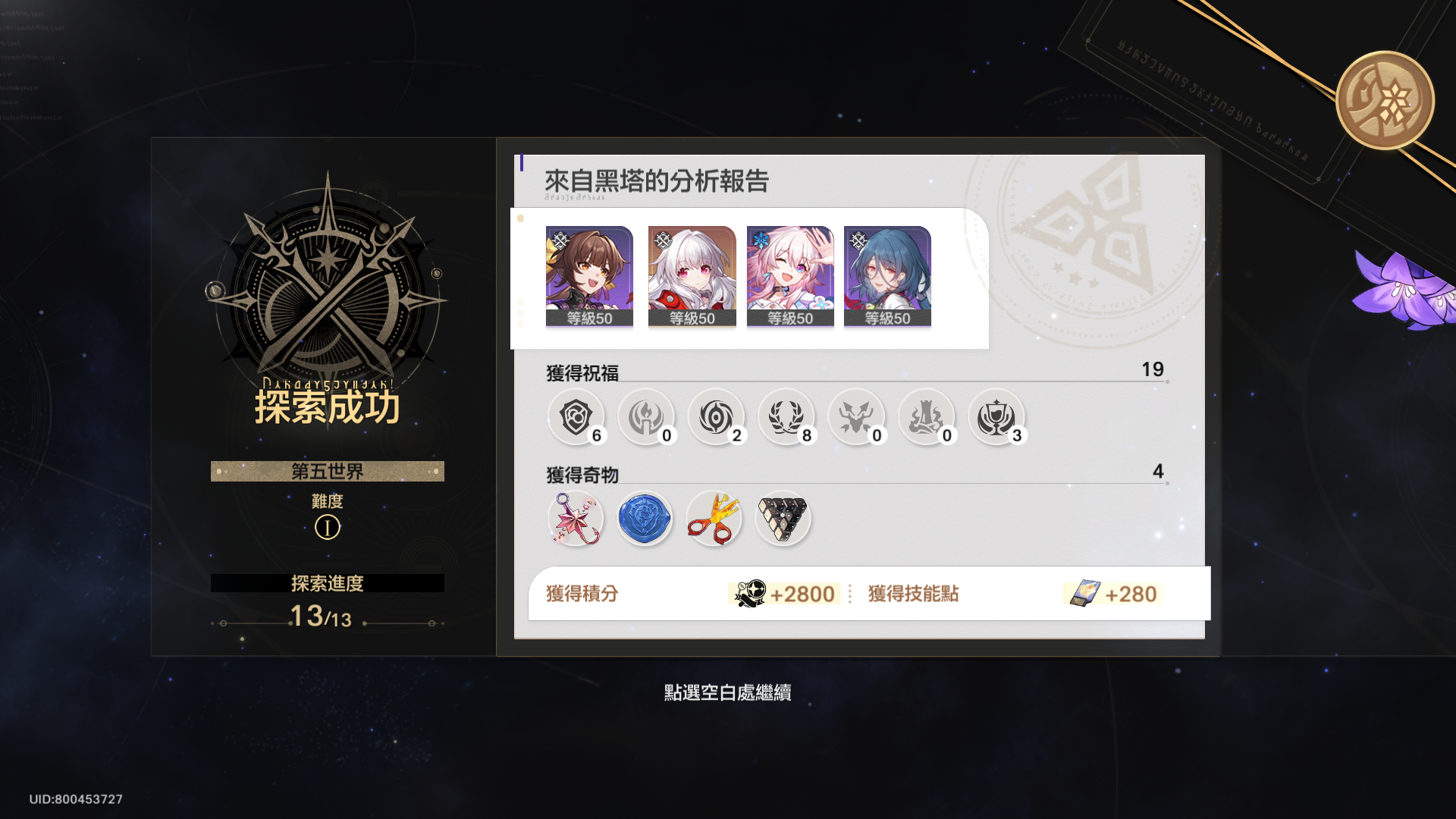Click the Destruction blessing icon showing 0
The image size is (1456, 819).
click(x=926, y=417)
